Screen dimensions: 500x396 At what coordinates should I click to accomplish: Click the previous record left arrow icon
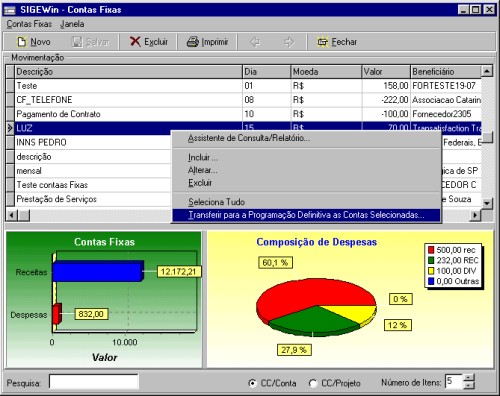pos(255,42)
